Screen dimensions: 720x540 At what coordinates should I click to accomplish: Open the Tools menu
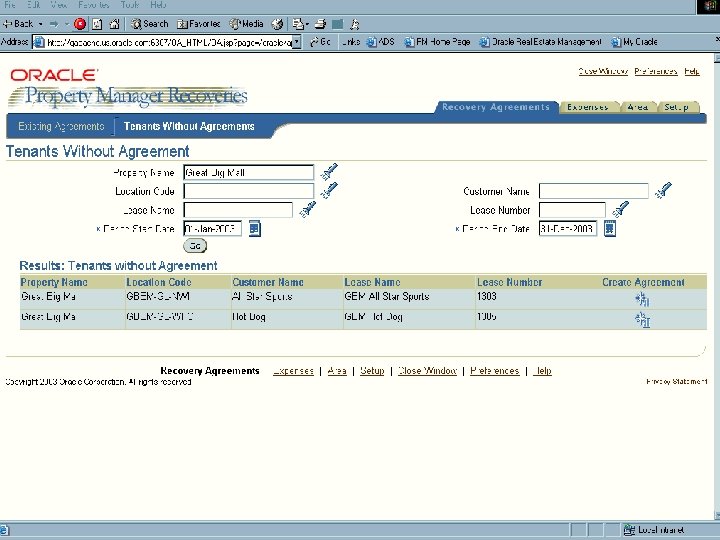(x=129, y=5)
